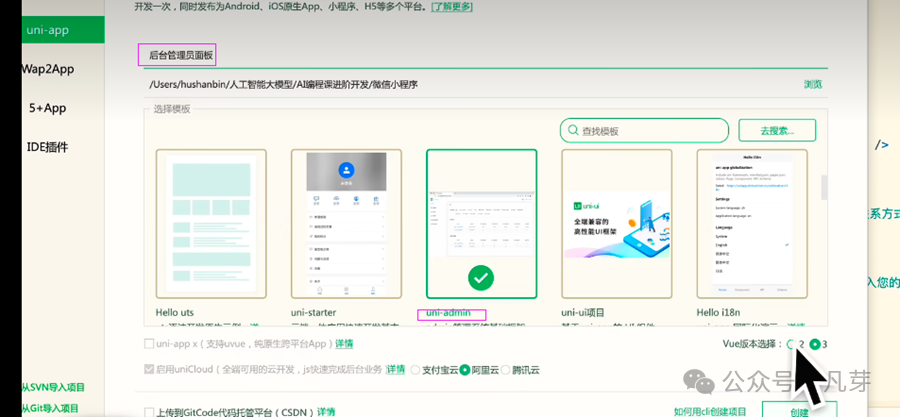900x417 pixels.
Task: Click 从Git导入项目 link
Action: coord(49,408)
